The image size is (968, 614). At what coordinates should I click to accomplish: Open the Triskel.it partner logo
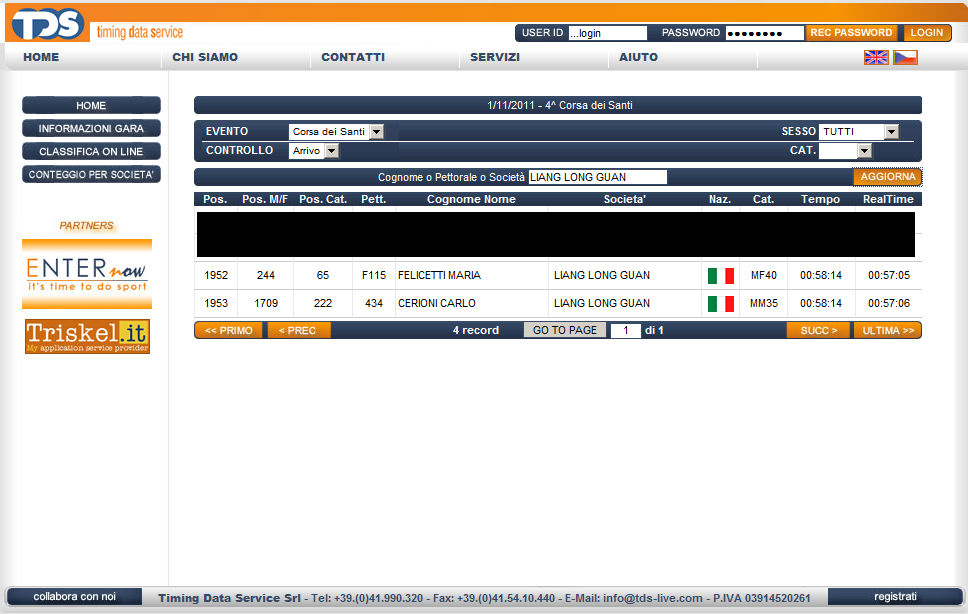tap(87, 336)
